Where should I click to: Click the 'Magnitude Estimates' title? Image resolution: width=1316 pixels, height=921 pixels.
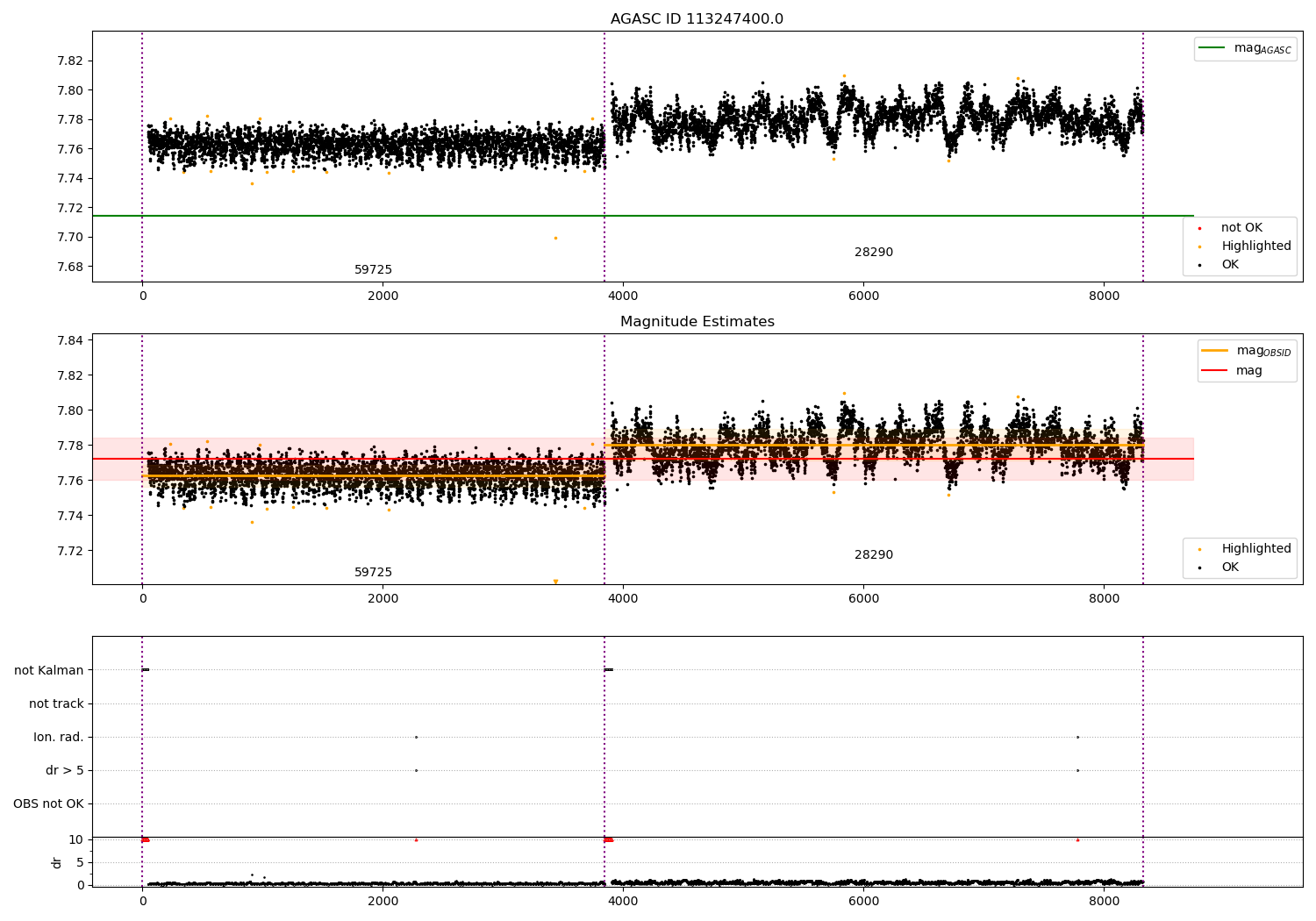tap(697, 322)
